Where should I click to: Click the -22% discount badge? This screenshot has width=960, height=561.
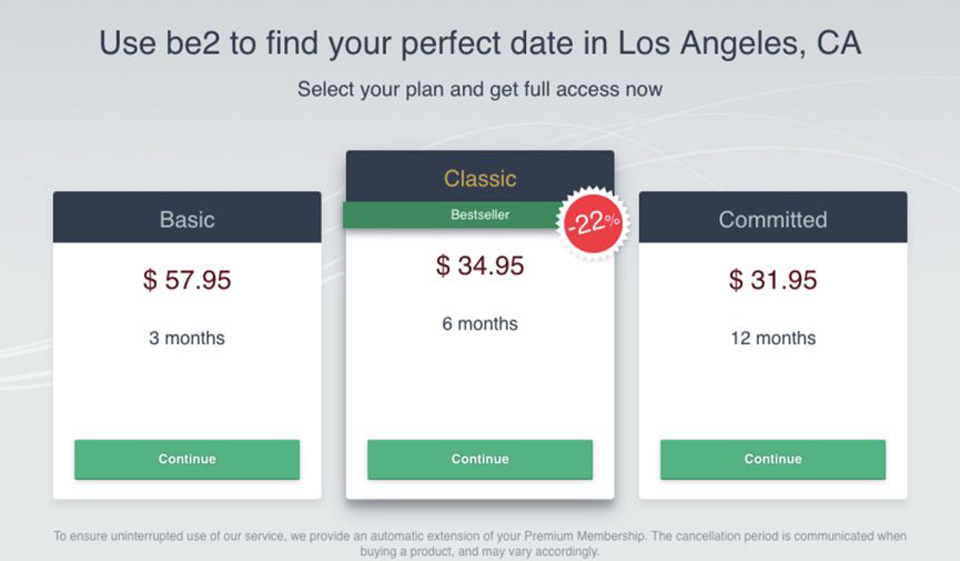point(593,223)
